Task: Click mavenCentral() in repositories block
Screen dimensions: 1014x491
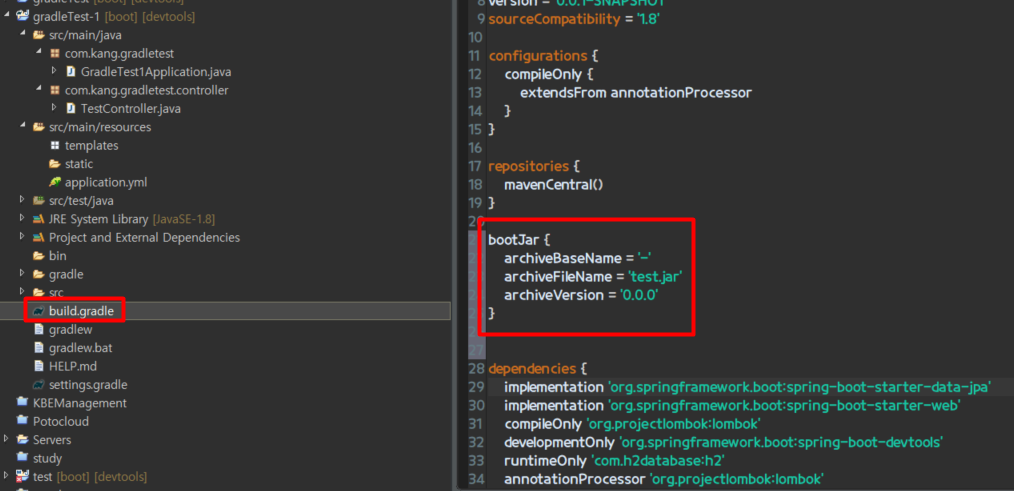Action: pyautogui.click(x=554, y=184)
